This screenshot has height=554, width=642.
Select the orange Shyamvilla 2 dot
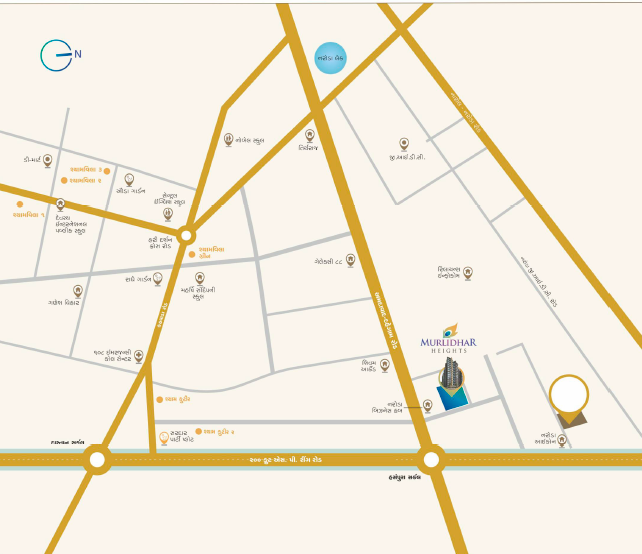(x=64, y=180)
